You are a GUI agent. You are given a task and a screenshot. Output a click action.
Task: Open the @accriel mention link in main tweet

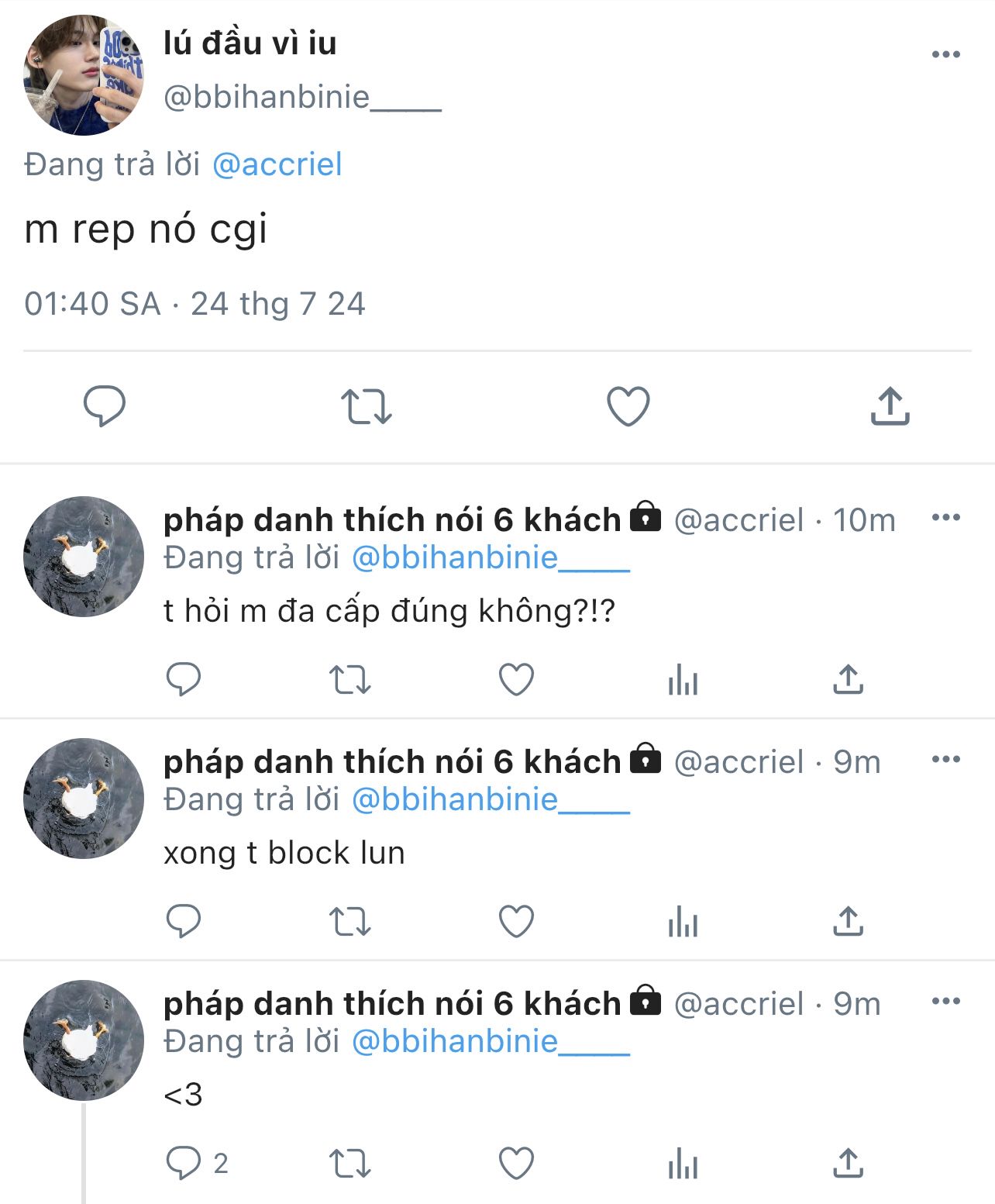[277, 164]
